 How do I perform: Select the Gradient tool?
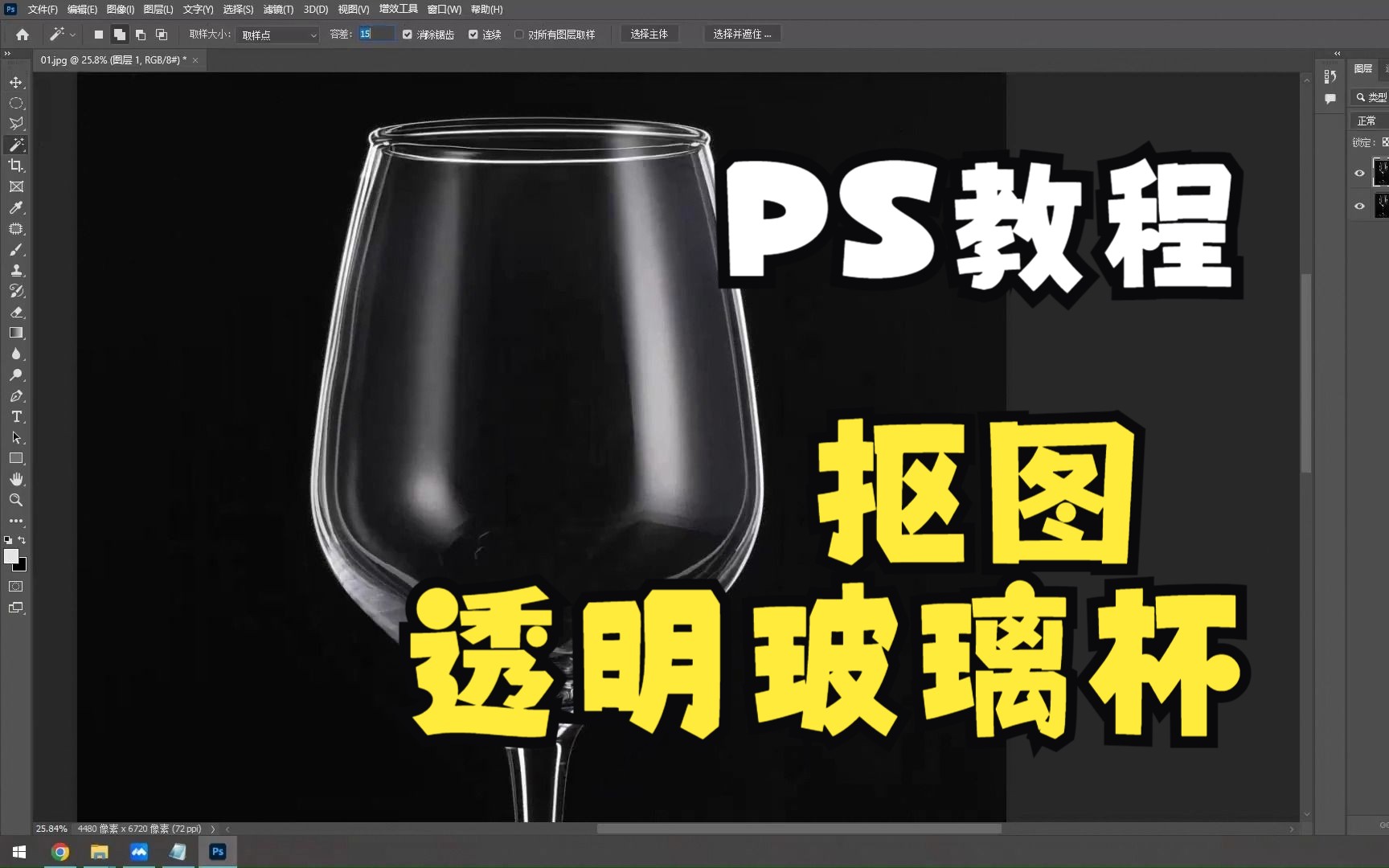point(16,333)
